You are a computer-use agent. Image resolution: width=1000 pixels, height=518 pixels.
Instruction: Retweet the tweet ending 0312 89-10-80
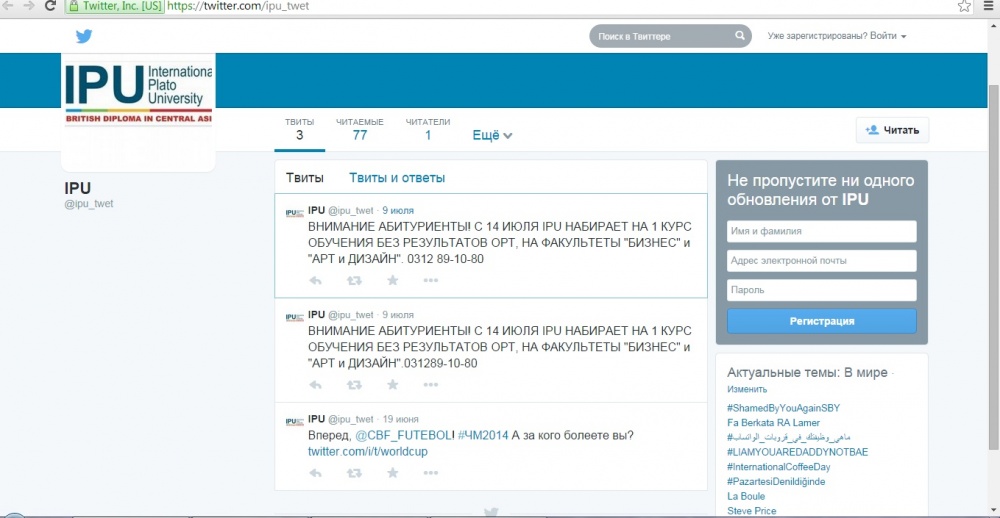354,280
